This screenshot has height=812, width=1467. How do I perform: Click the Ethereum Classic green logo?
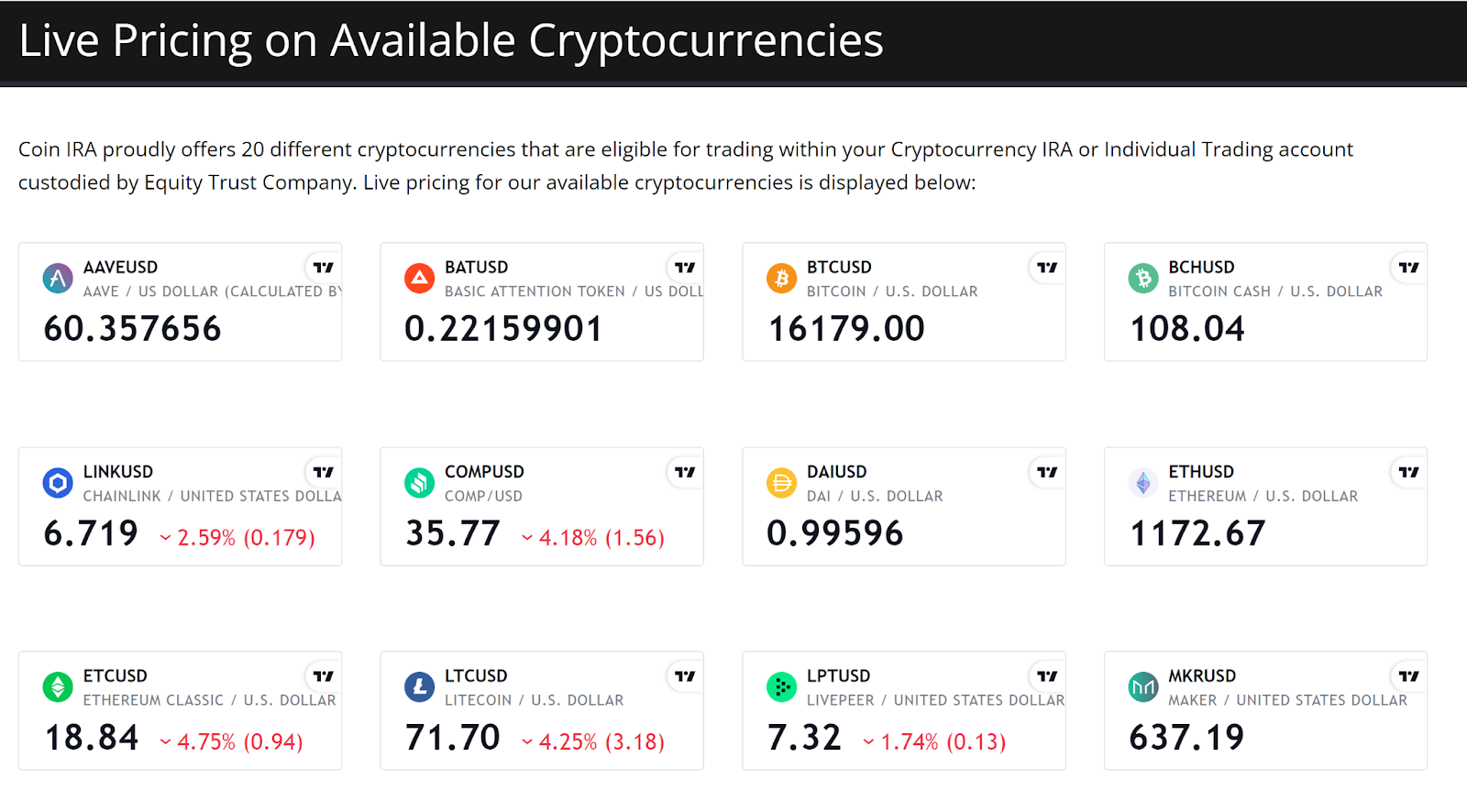(x=58, y=686)
